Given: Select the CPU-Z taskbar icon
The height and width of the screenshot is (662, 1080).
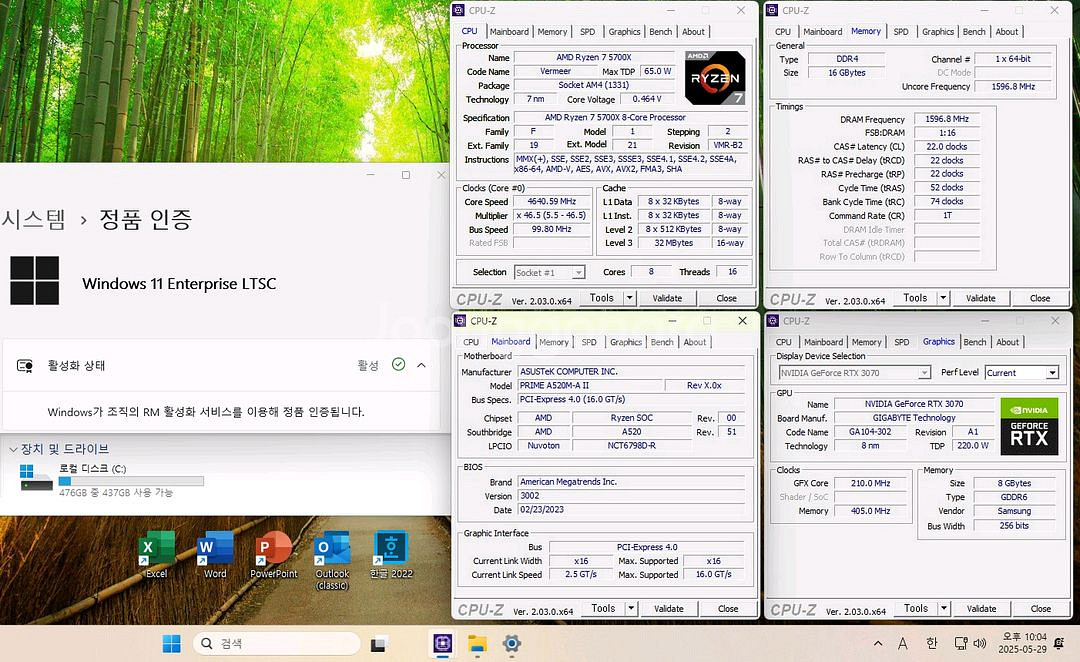Looking at the screenshot, I should [x=442, y=643].
